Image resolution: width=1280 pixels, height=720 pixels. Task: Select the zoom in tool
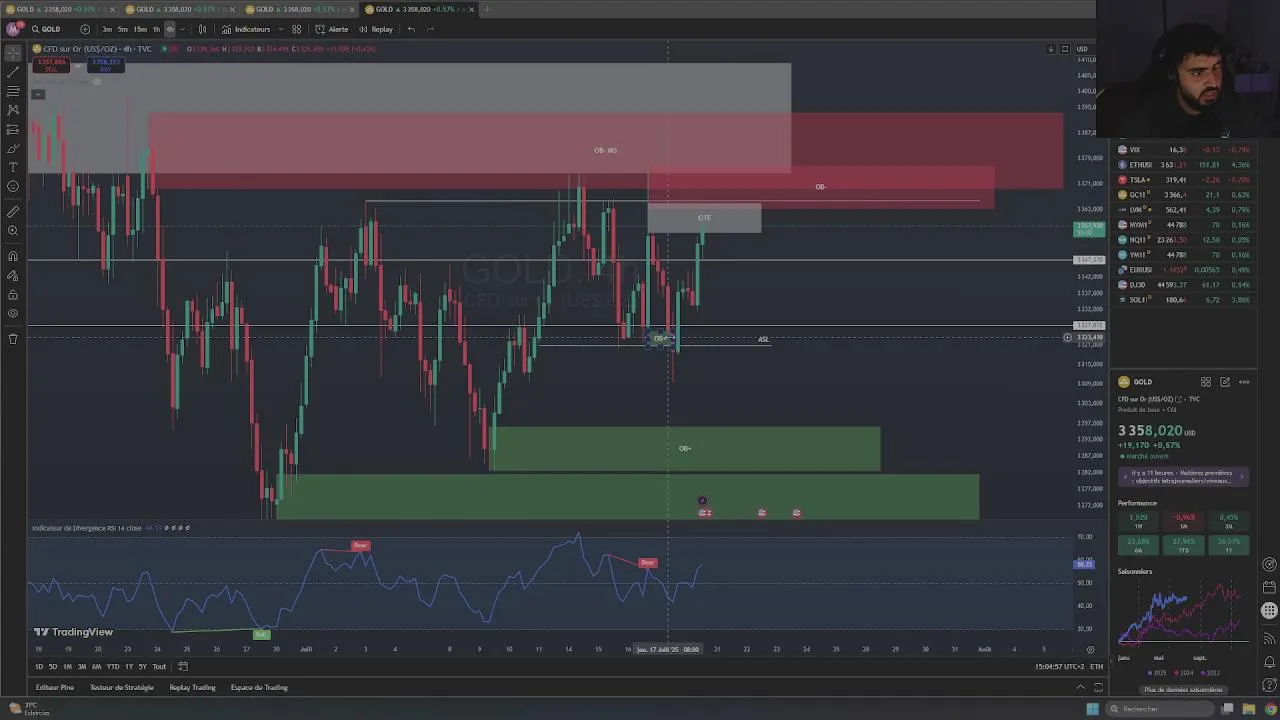(x=13, y=231)
